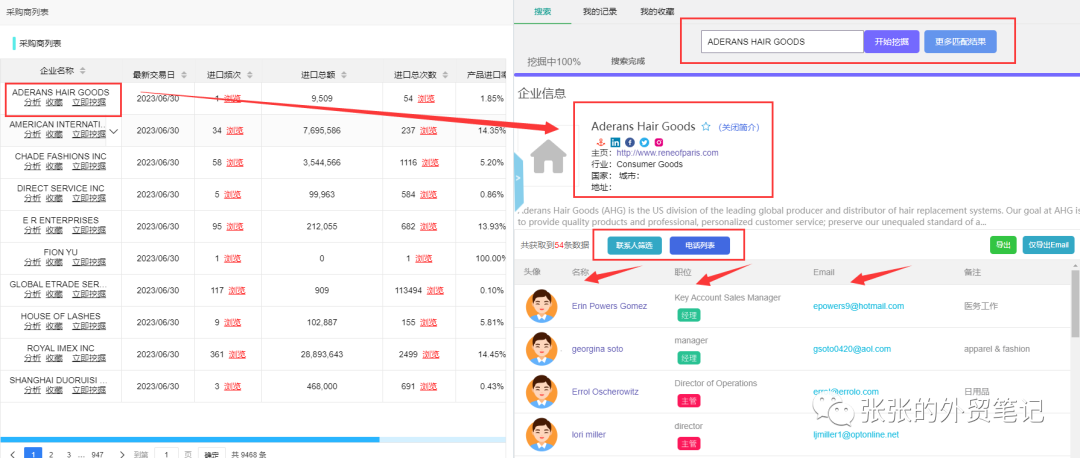This screenshot has height=458, width=1080.
Task: Click the 电话列表 button
Action: [x=699, y=245]
